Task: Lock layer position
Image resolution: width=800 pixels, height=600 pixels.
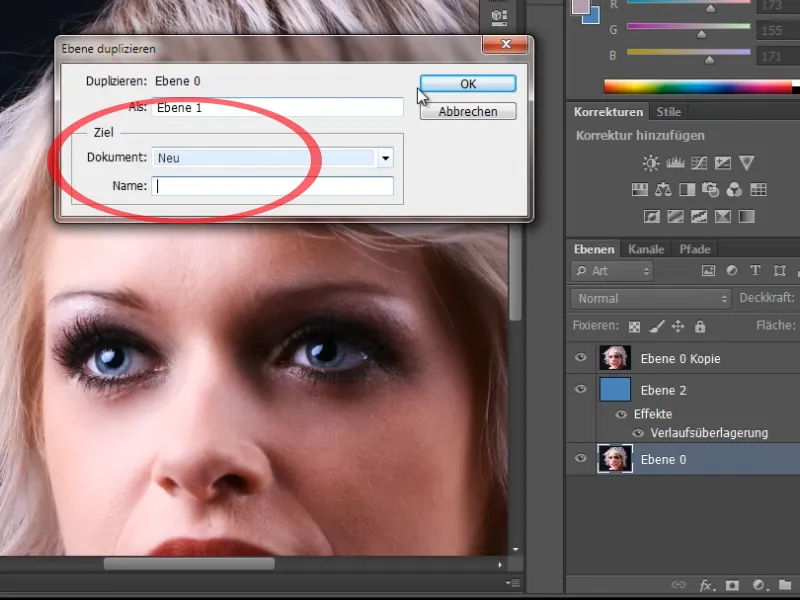Action: (678, 327)
